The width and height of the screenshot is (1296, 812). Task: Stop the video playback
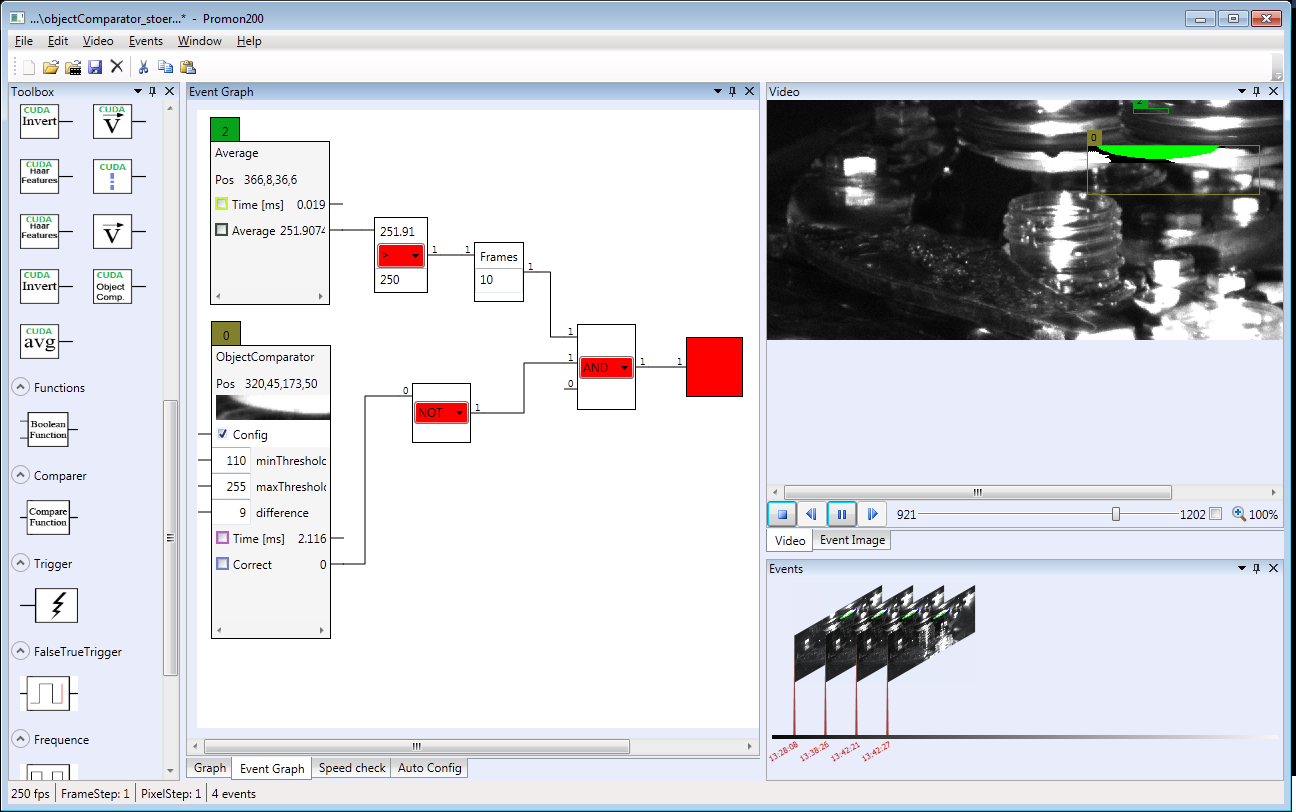(x=782, y=514)
